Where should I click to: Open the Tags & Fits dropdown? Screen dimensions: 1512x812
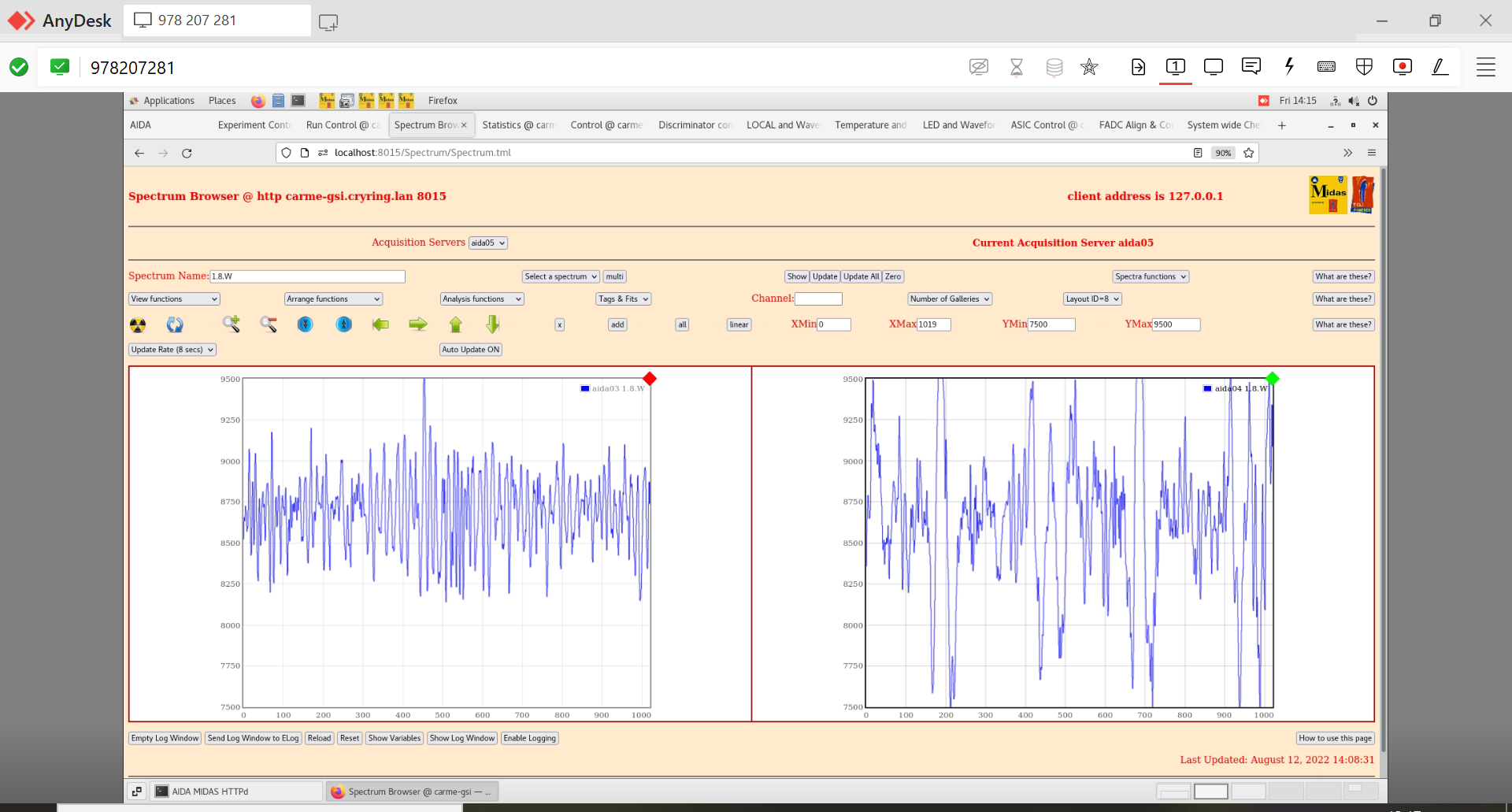click(624, 299)
